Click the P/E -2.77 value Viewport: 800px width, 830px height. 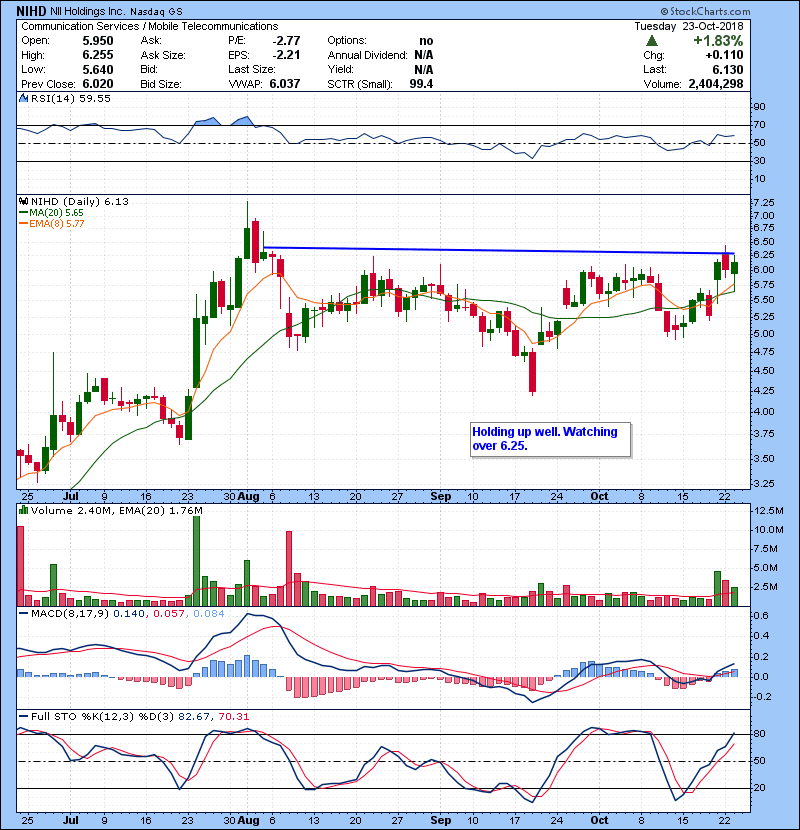286,41
